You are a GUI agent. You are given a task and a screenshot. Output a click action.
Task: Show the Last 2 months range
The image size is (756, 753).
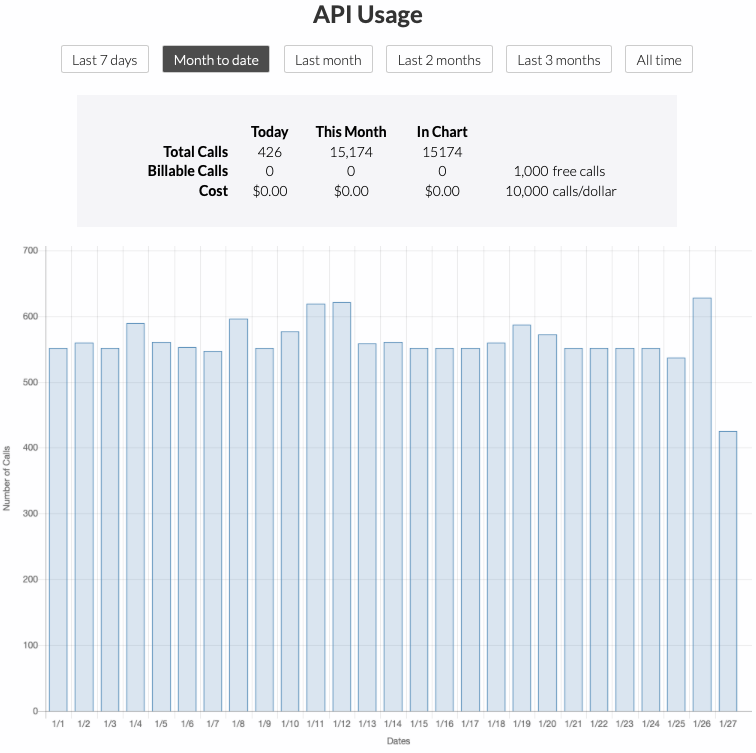click(439, 60)
